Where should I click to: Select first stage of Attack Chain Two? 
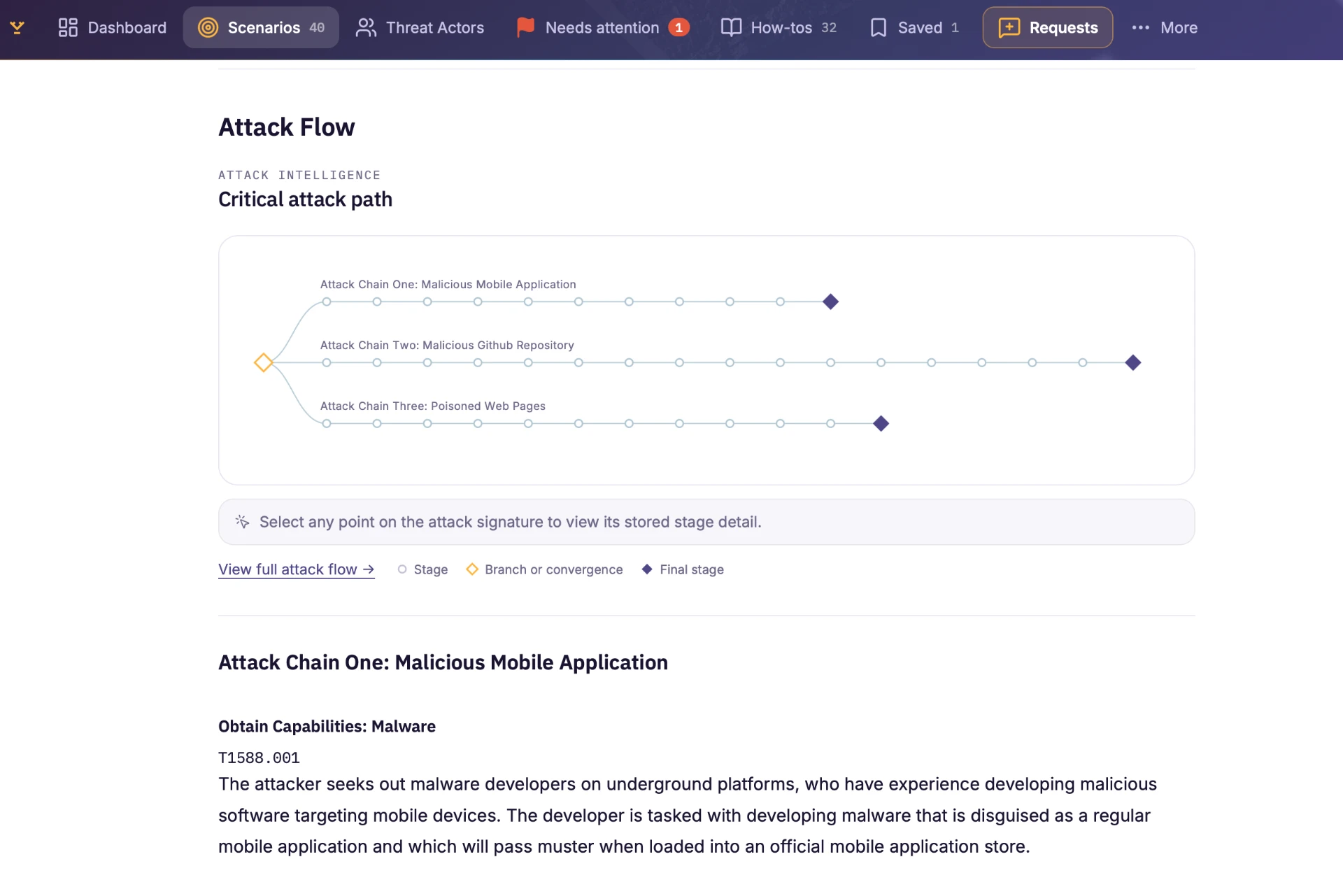tap(327, 362)
